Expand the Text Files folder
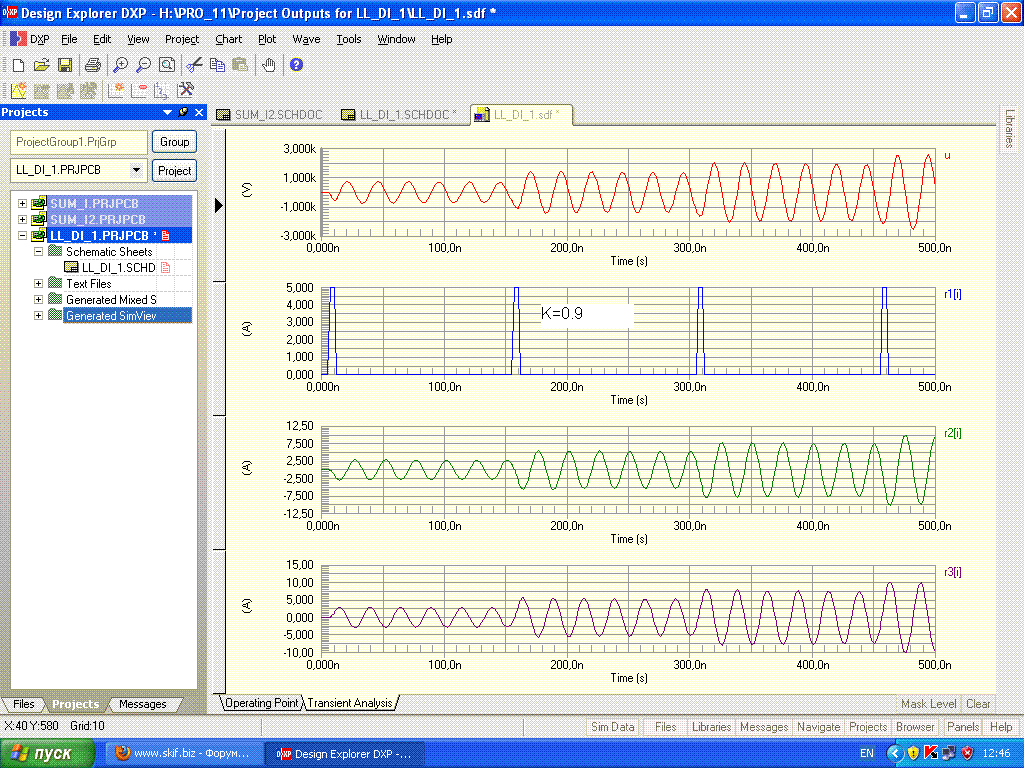Viewport: 1024px width, 768px height. pos(39,284)
